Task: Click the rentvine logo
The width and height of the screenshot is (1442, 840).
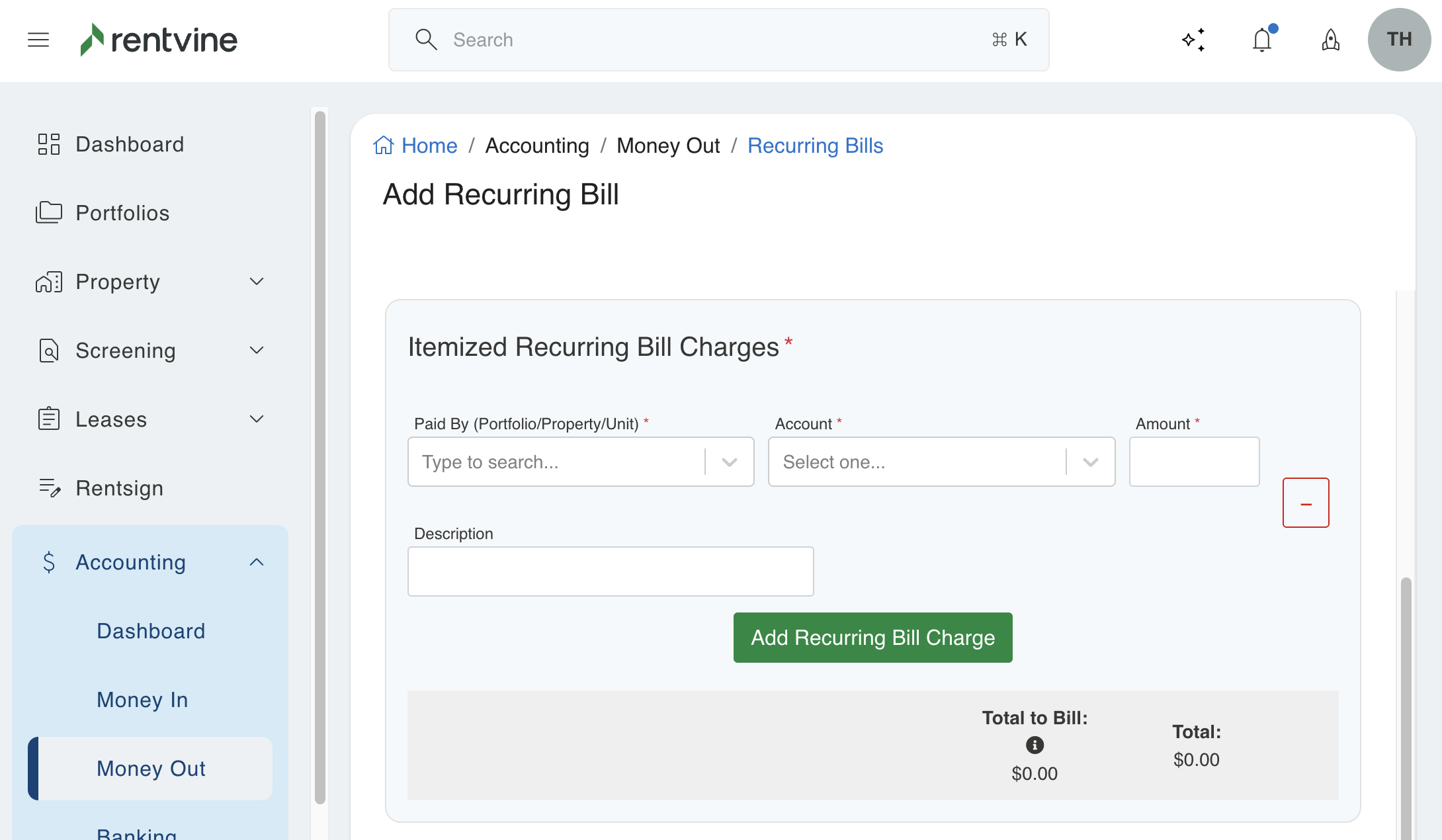Action: pyautogui.click(x=159, y=40)
